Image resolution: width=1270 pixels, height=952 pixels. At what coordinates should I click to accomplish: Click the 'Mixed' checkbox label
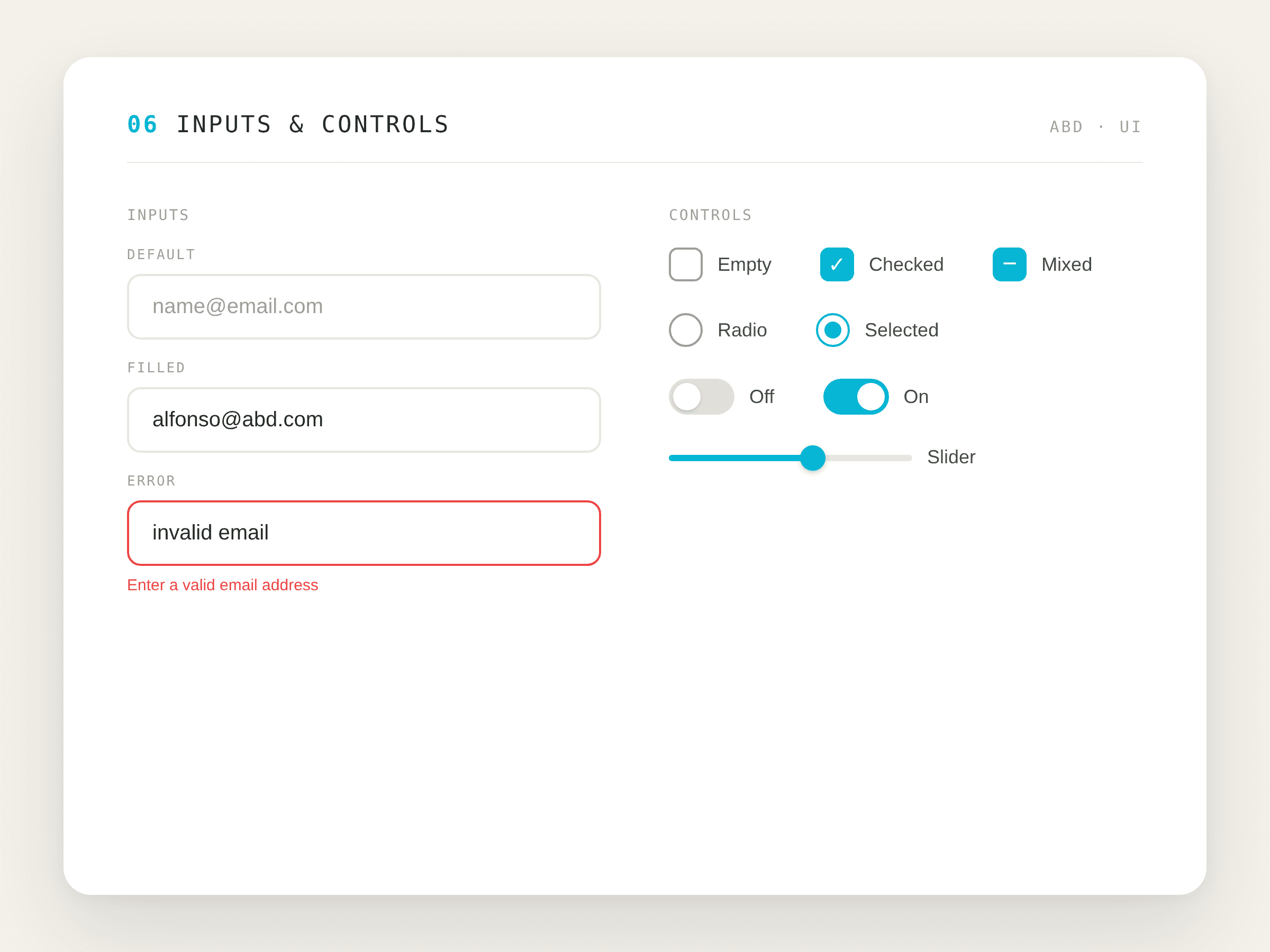(1067, 264)
